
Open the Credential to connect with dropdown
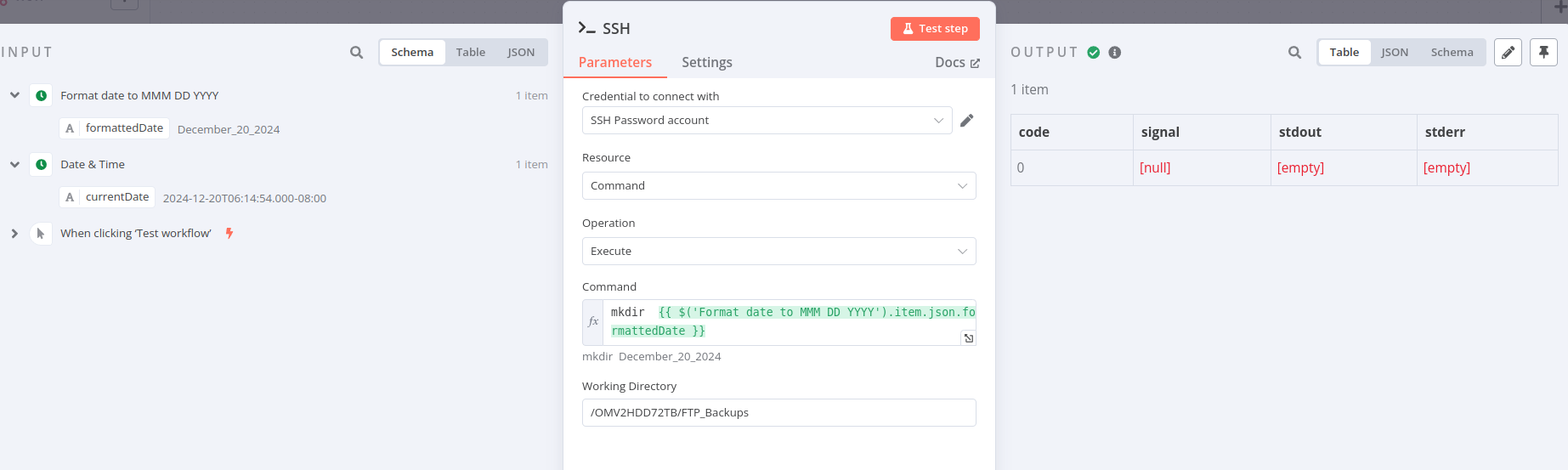[x=767, y=121]
